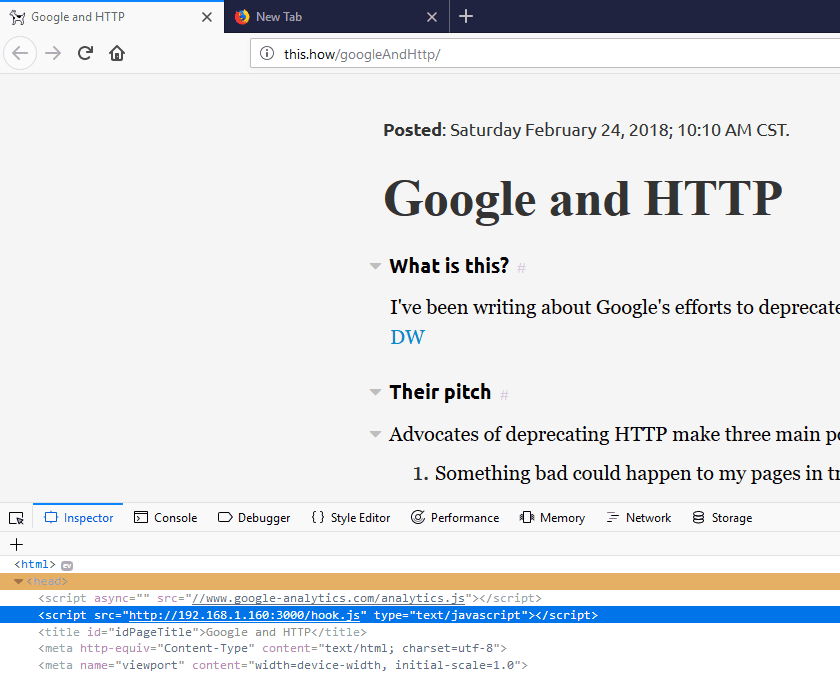Collapse the Advocates of deprecating HTTP paragraph

[376, 434]
